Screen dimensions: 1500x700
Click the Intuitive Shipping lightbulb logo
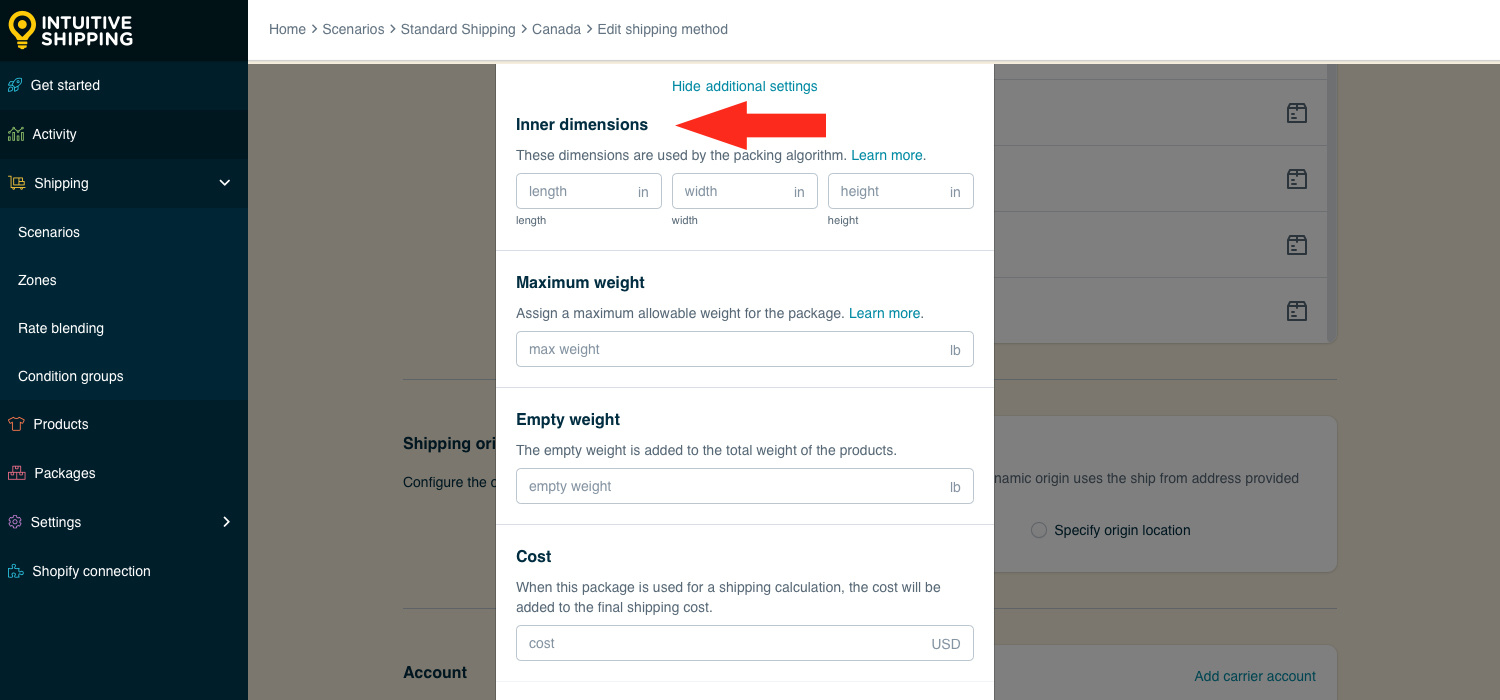(22, 30)
